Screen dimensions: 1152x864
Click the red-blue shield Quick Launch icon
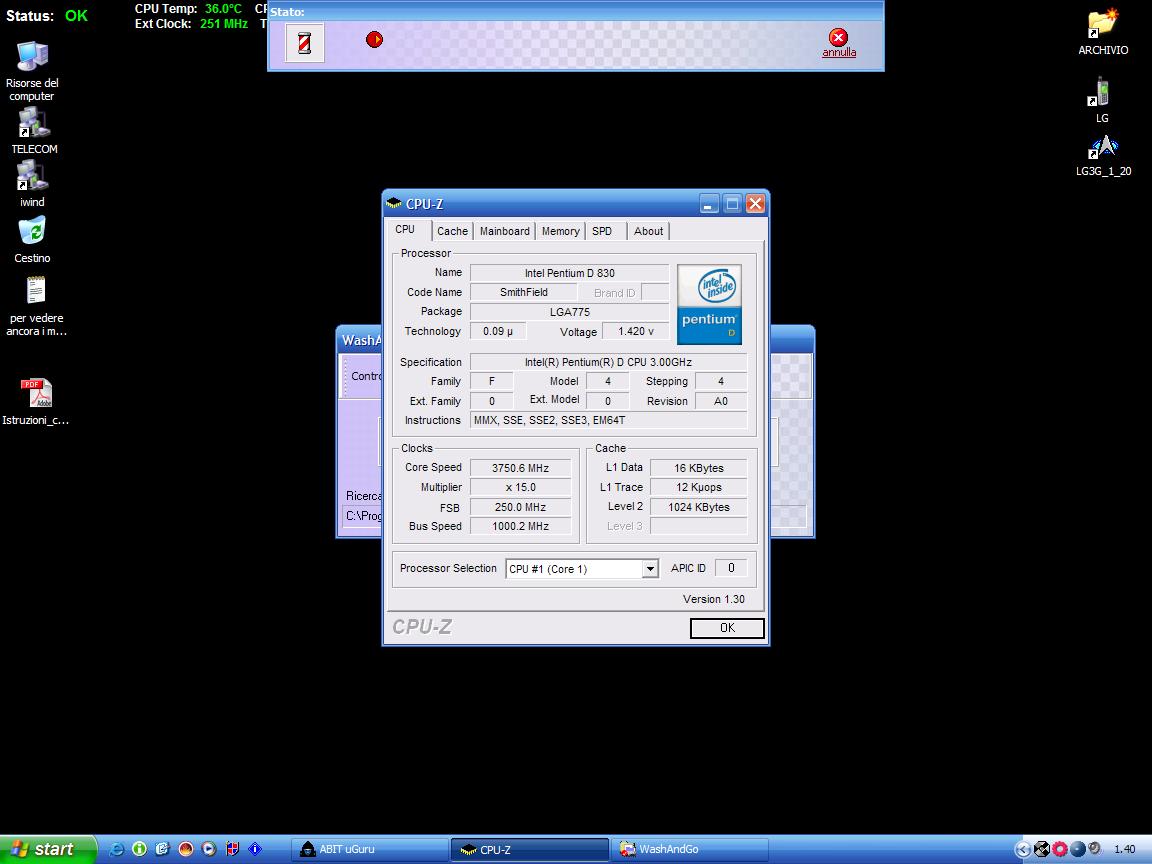[x=232, y=849]
